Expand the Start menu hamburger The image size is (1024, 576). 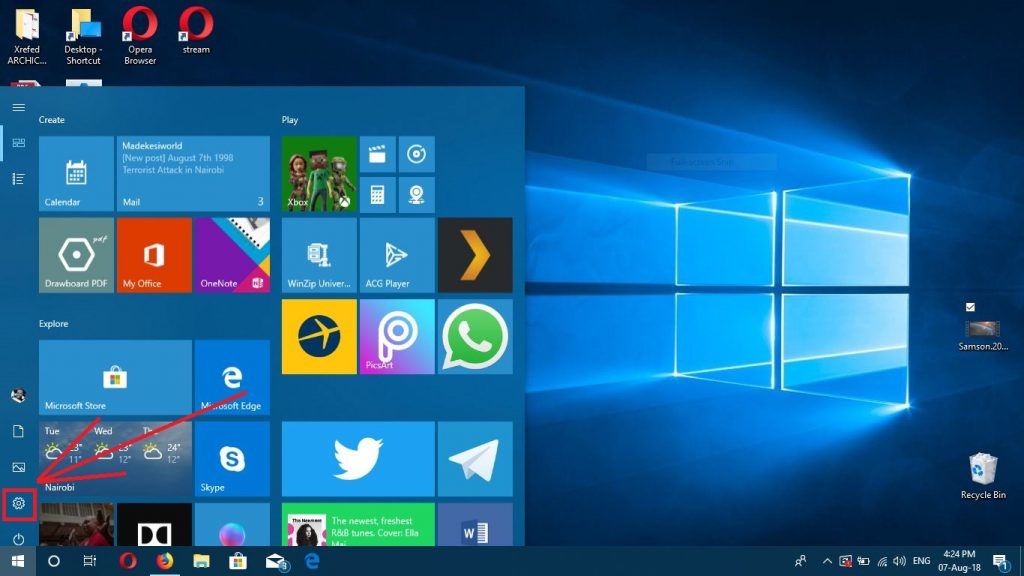point(18,107)
